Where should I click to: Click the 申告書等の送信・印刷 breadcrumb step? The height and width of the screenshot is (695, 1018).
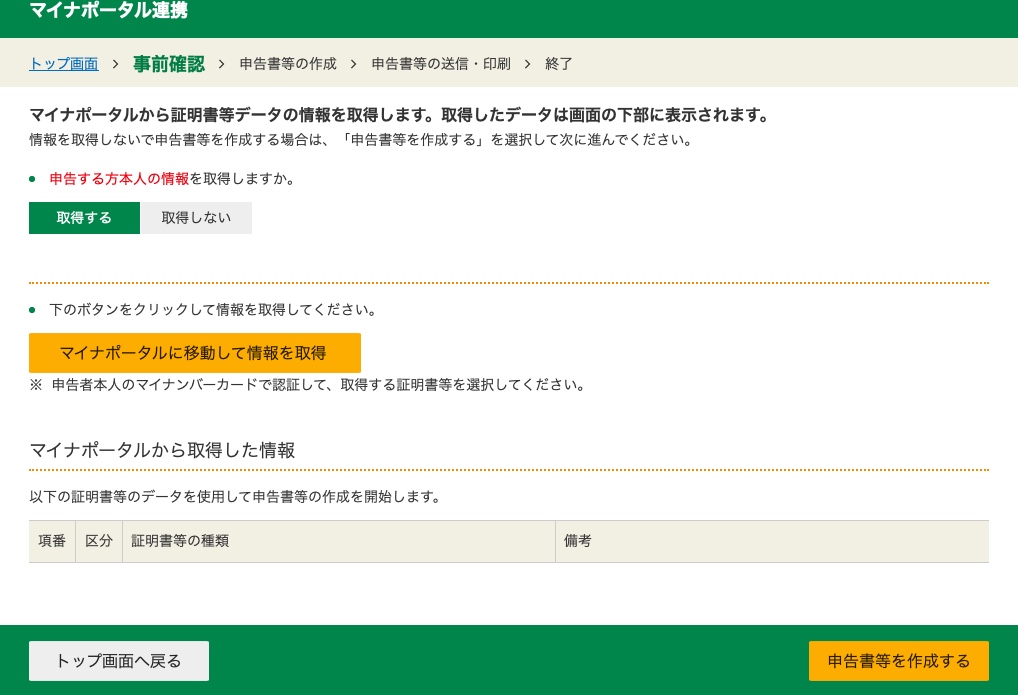(441, 64)
